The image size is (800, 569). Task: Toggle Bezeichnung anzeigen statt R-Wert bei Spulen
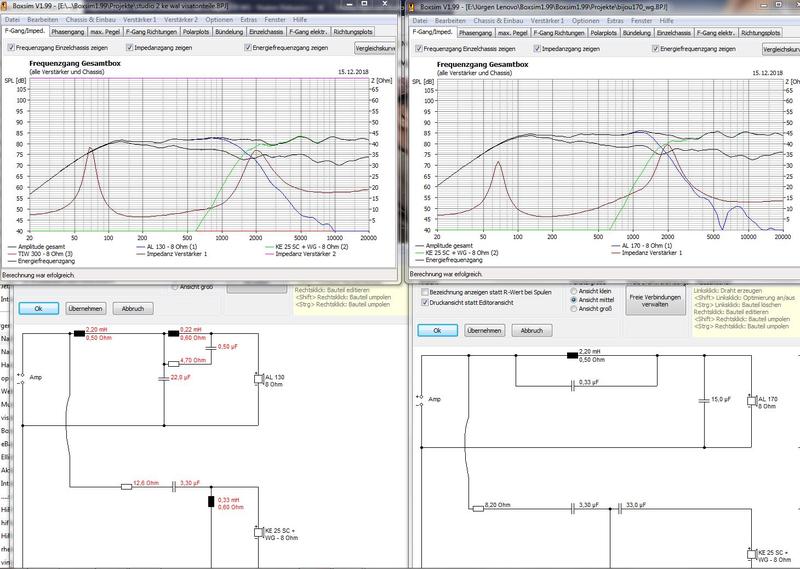tap(425, 292)
